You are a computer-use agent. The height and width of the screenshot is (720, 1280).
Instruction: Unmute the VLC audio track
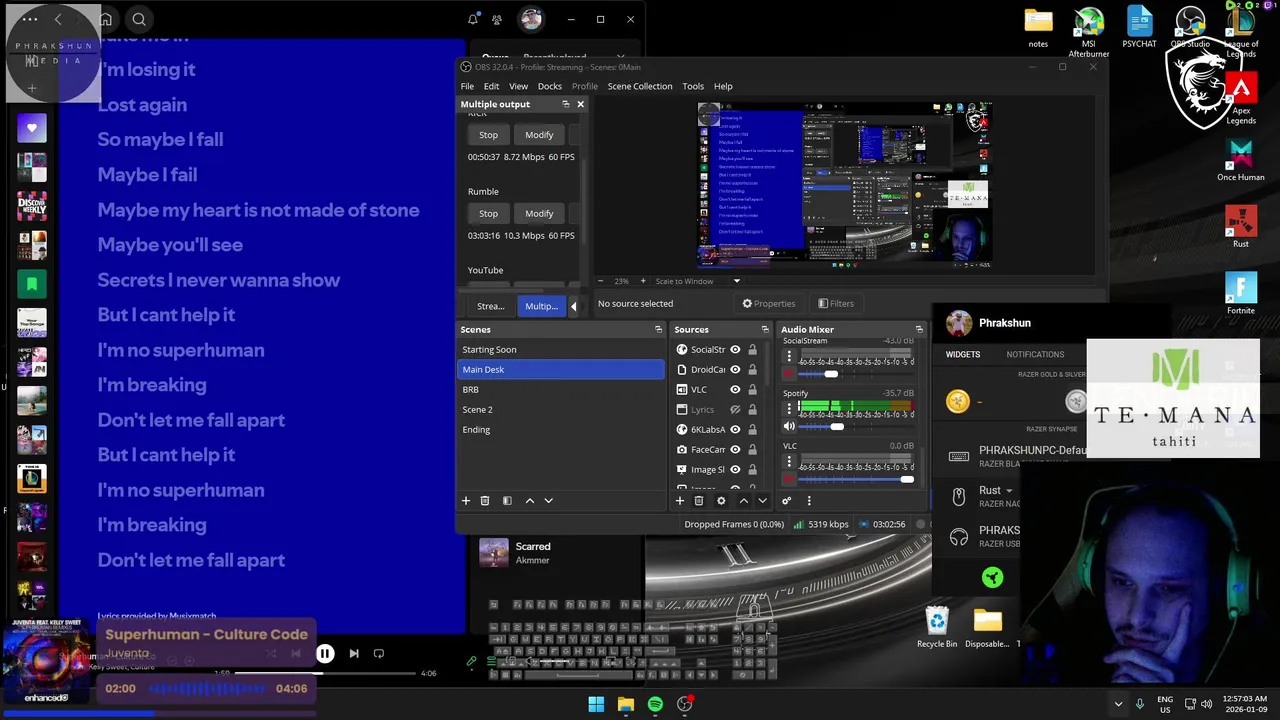[x=789, y=480]
